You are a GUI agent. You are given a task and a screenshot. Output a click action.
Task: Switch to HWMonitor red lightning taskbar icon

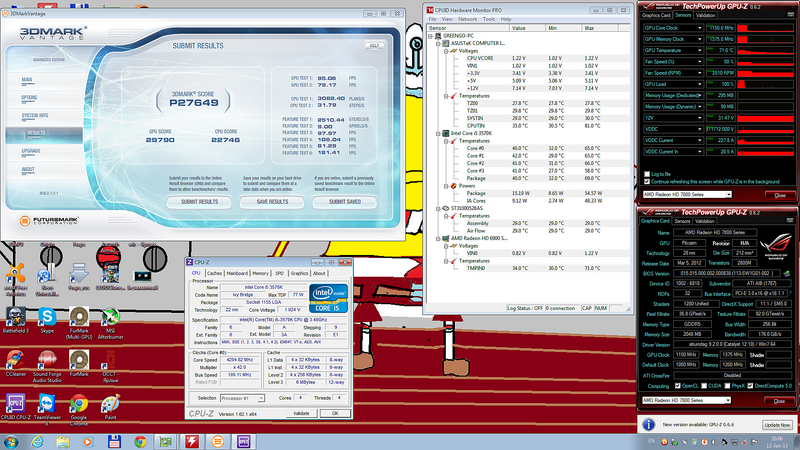(x=192, y=441)
